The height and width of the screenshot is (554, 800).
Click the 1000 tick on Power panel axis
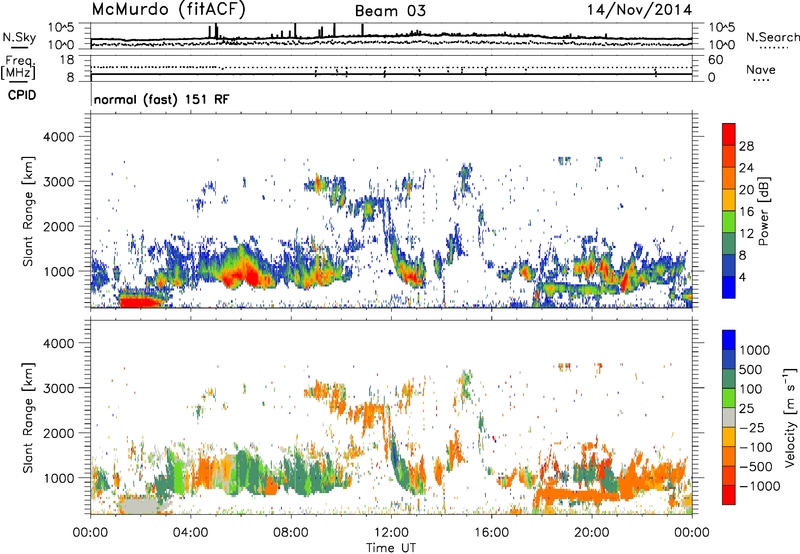coord(58,271)
